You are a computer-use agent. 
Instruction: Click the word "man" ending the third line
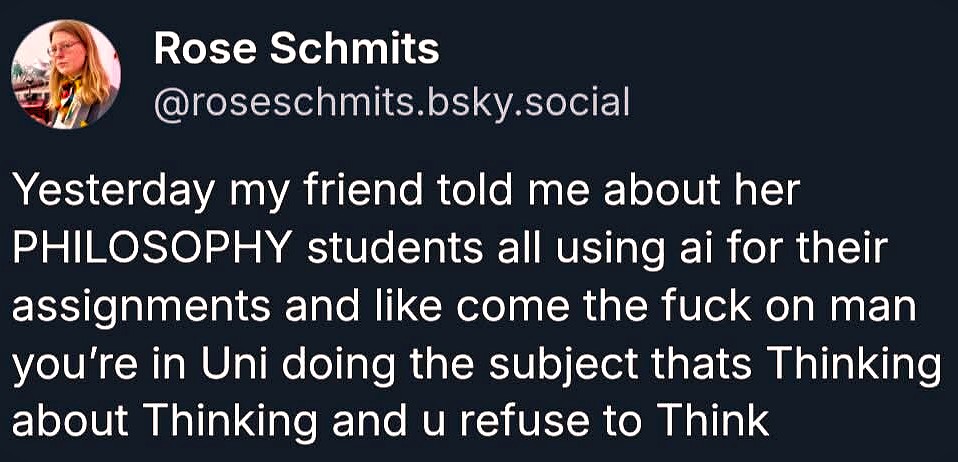(876, 309)
